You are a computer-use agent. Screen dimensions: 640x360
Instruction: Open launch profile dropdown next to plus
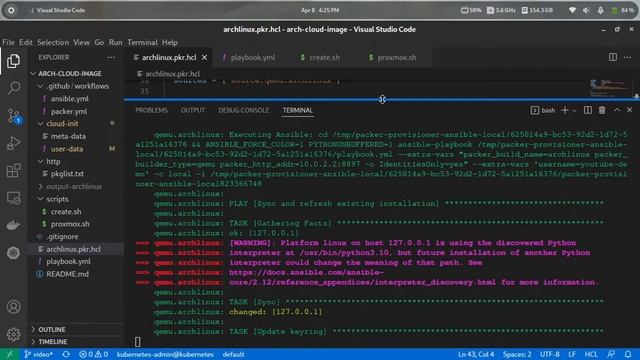pos(574,111)
